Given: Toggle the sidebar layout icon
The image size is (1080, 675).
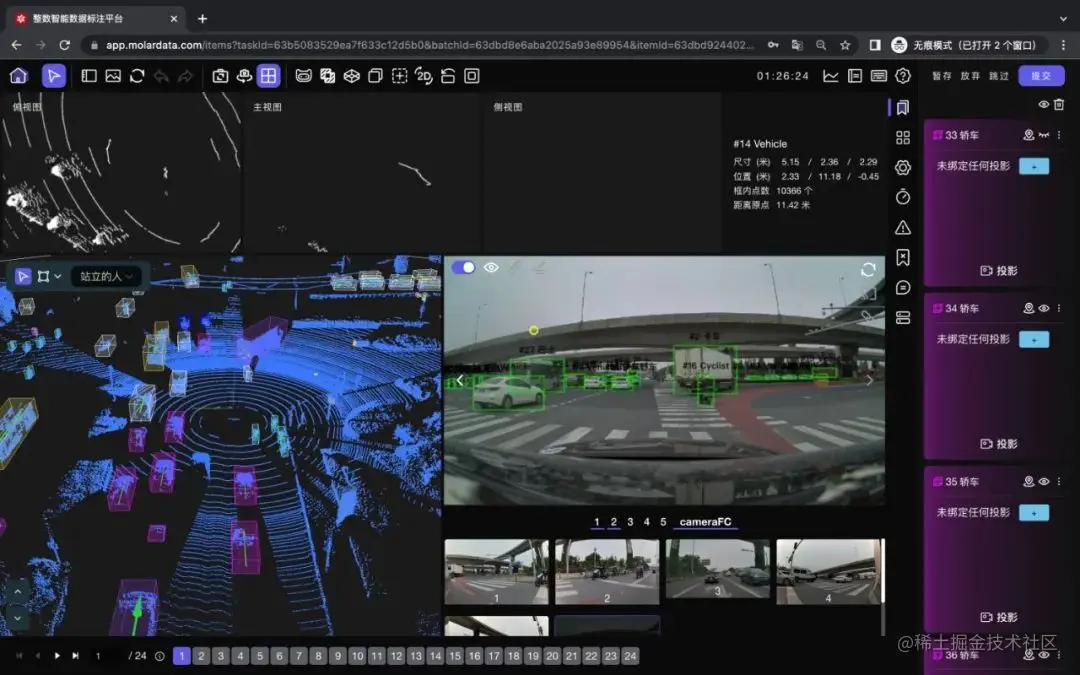Looking at the screenshot, I should click(89, 76).
